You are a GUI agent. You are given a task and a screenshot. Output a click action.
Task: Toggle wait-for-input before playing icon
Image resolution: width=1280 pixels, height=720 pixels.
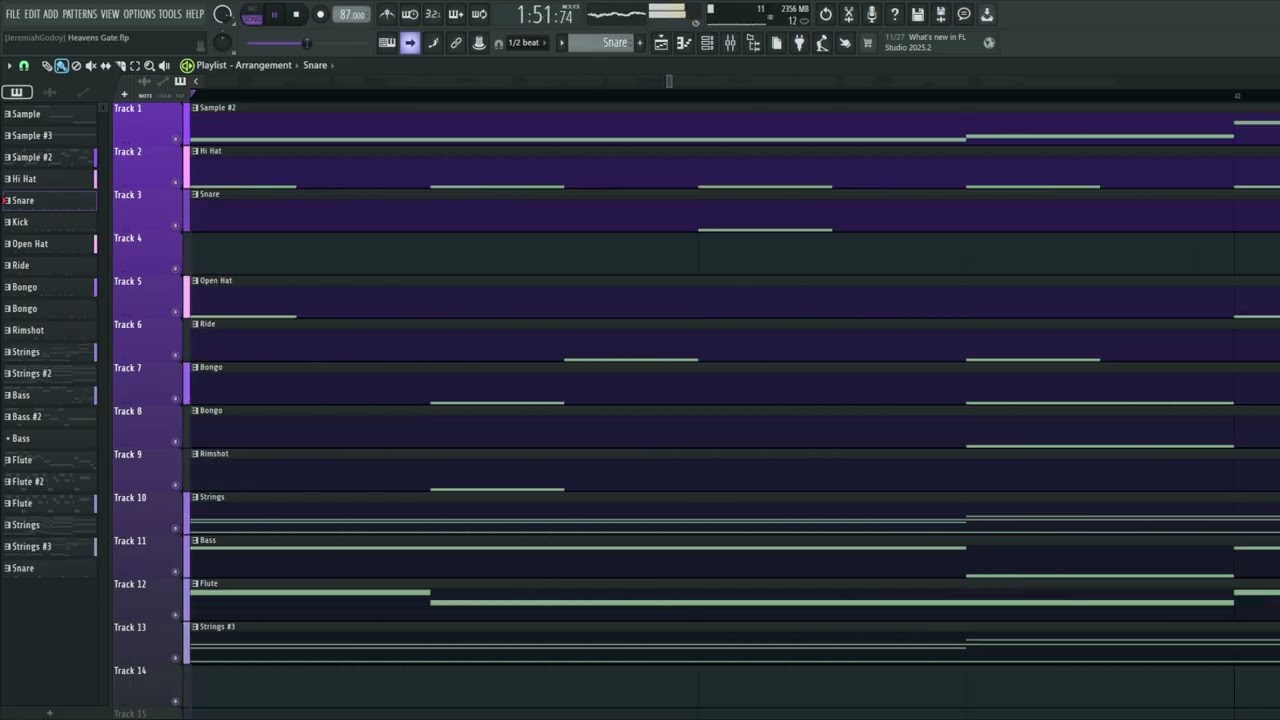410,14
